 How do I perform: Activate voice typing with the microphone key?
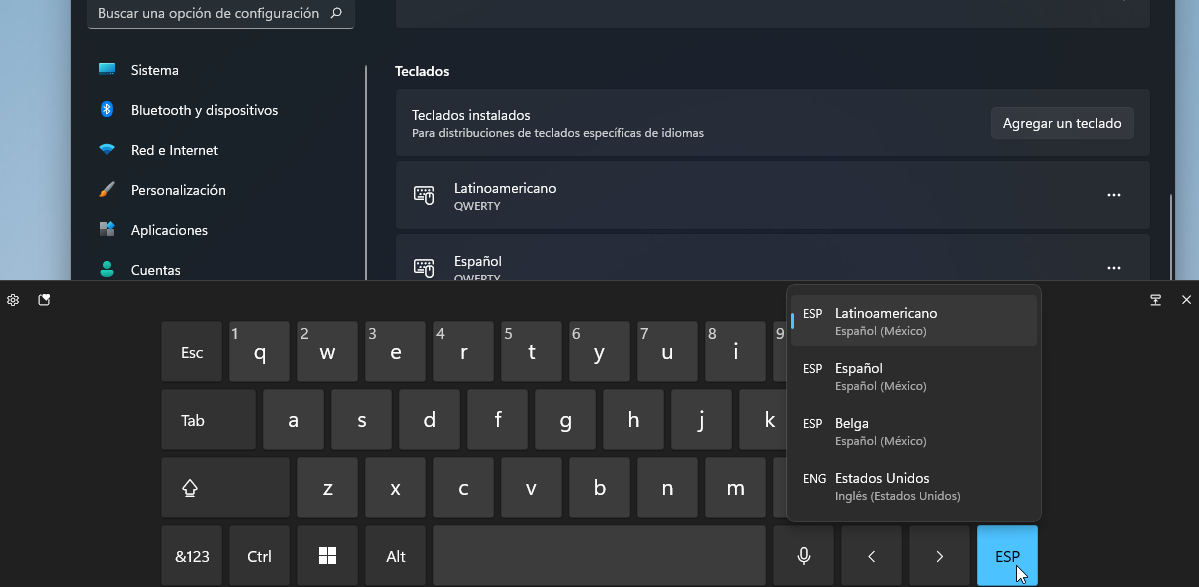coord(803,555)
